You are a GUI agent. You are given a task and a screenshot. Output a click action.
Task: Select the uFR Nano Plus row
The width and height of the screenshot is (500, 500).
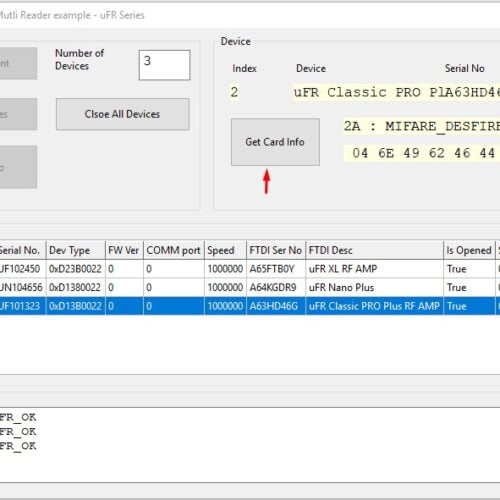click(250, 287)
